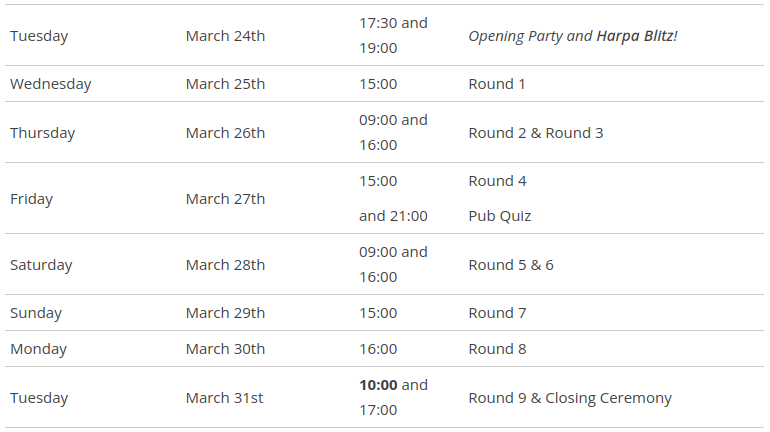The height and width of the screenshot is (432, 770).
Task: Click the "Opening Party and Harpa Blitz!" text
Action: click(573, 36)
